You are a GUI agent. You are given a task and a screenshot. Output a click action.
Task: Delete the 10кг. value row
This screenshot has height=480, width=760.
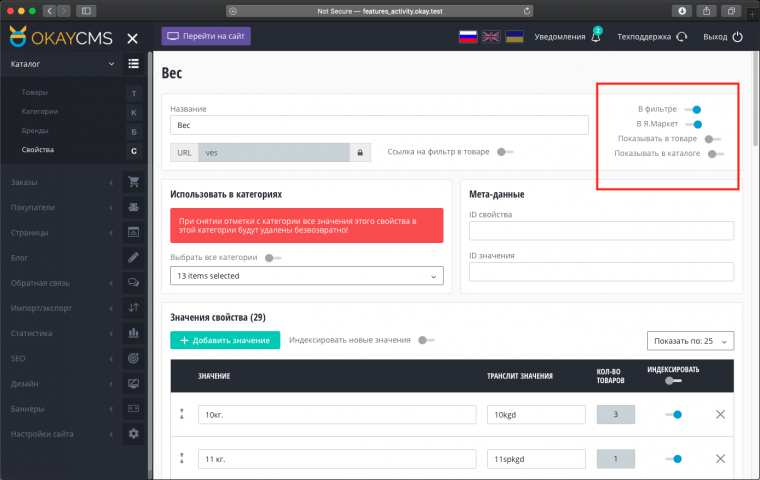pyautogui.click(x=720, y=414)
